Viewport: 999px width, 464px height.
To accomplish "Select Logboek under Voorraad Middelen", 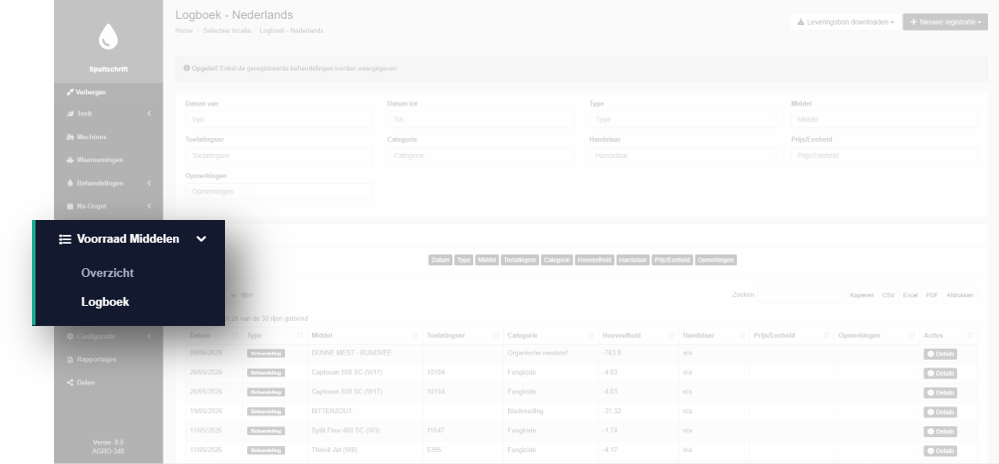I will pos(105,302).
